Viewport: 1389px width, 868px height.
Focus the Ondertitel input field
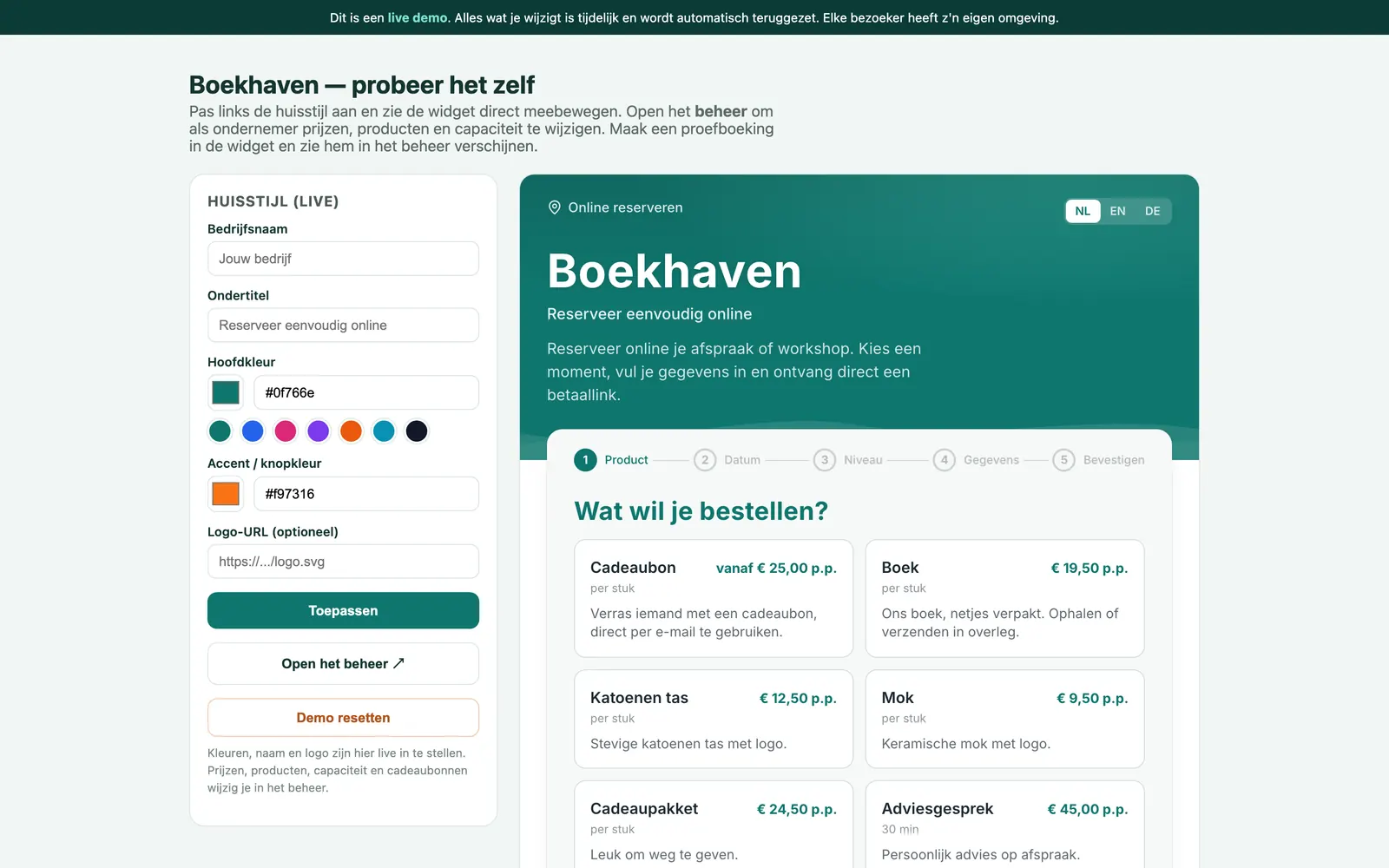343,325
